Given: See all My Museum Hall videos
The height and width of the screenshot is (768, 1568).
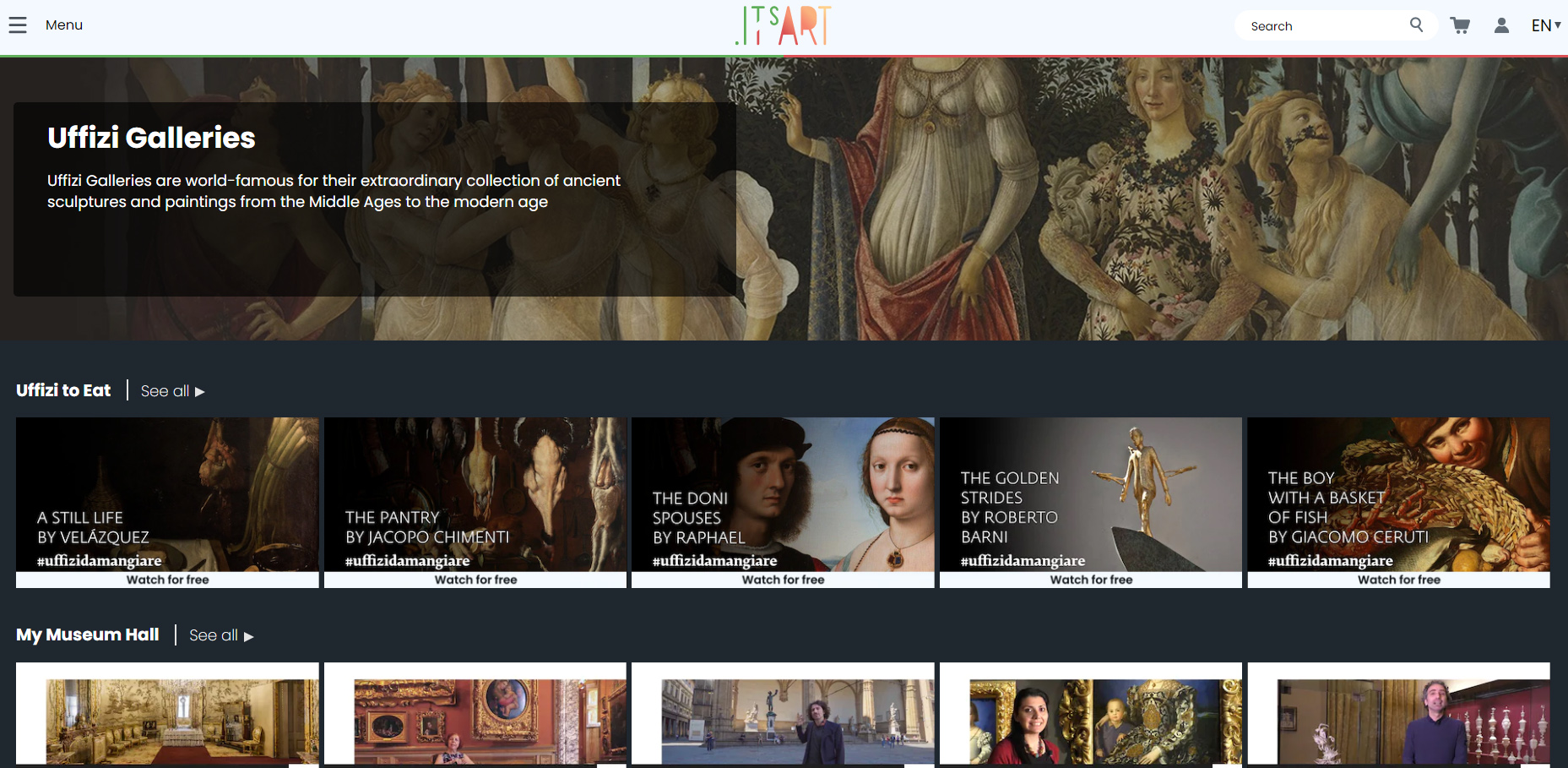Looking at the screenshot, I should pyautogui.click(x=221, y=635).
